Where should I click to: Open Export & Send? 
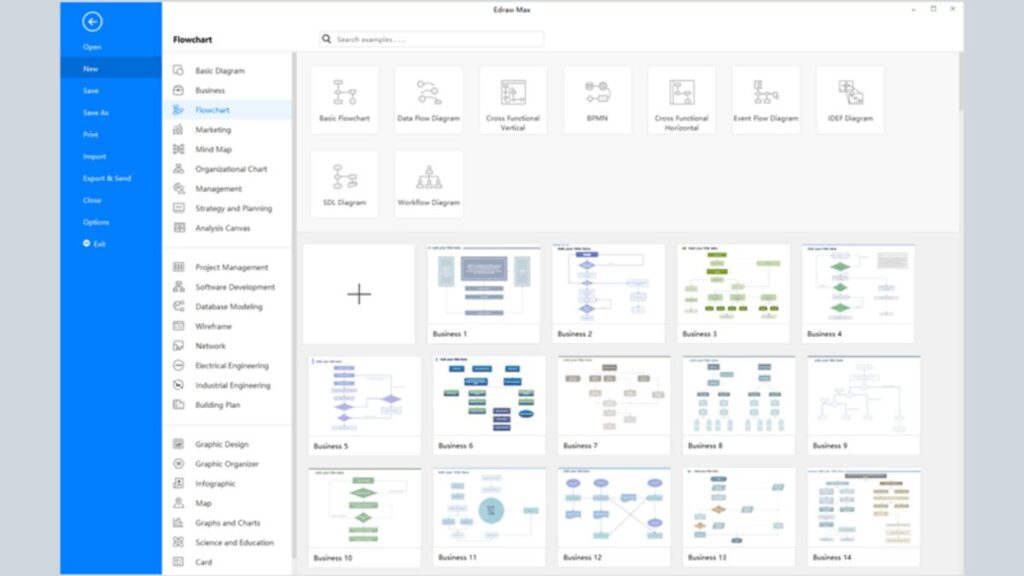106,178
